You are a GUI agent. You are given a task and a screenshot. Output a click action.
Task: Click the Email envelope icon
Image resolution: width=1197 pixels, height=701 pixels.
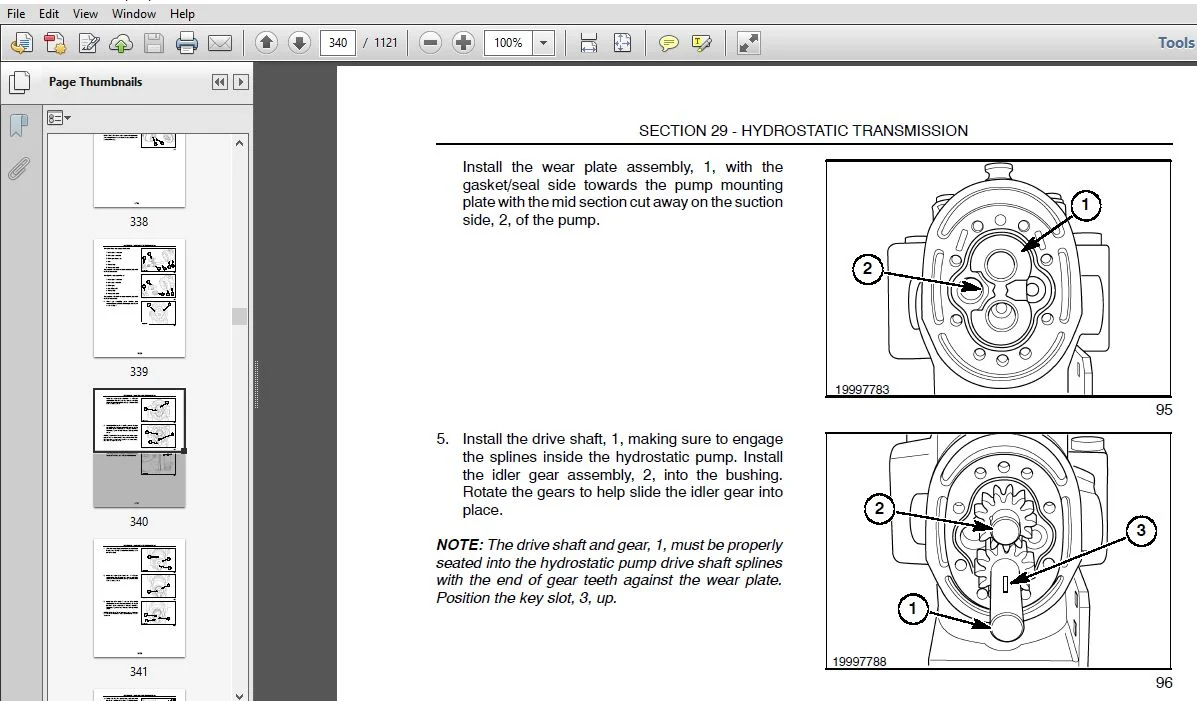pos(220,44)
